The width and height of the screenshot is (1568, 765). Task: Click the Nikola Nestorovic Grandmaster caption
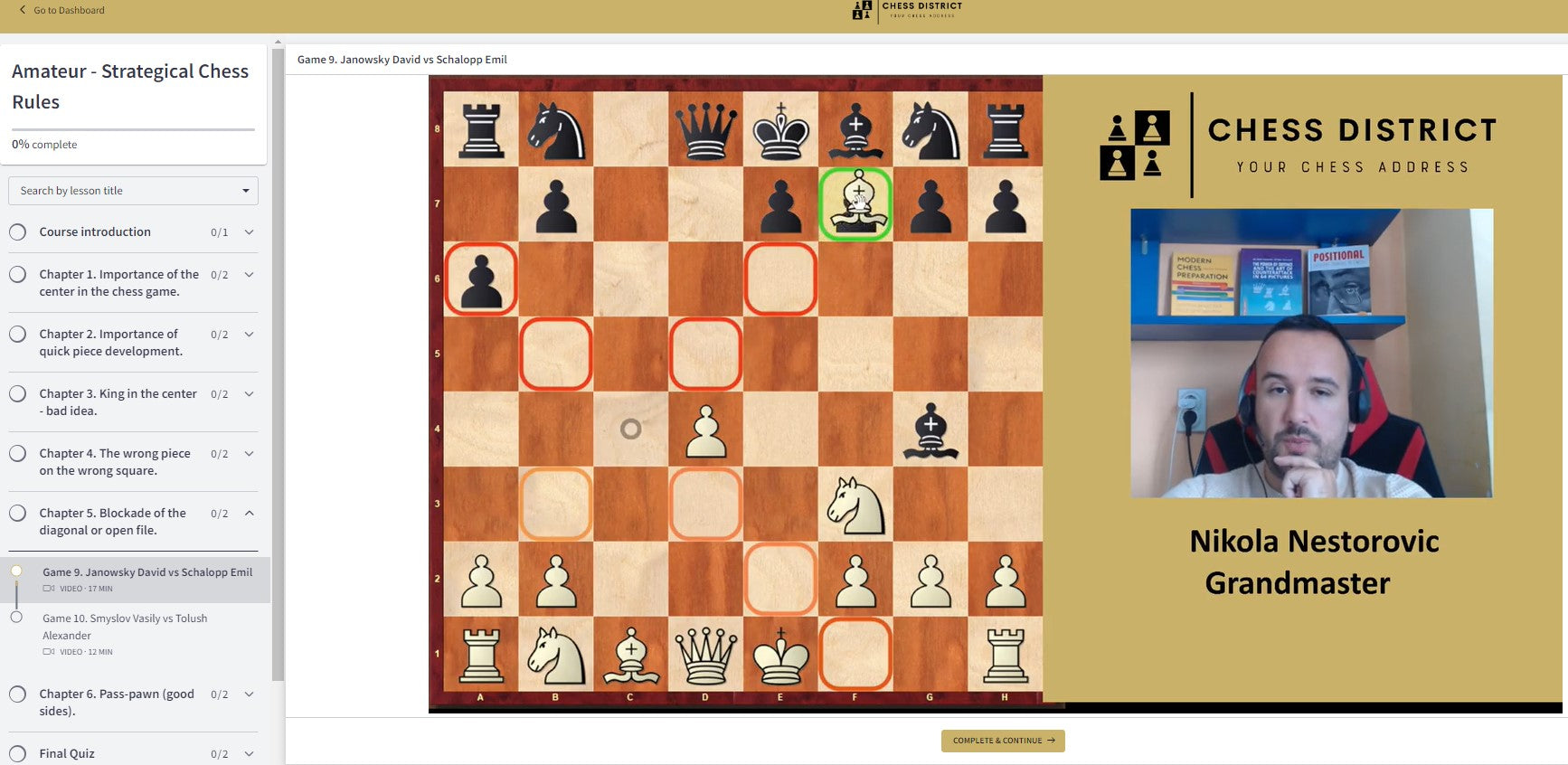[x=1314, y=562]
